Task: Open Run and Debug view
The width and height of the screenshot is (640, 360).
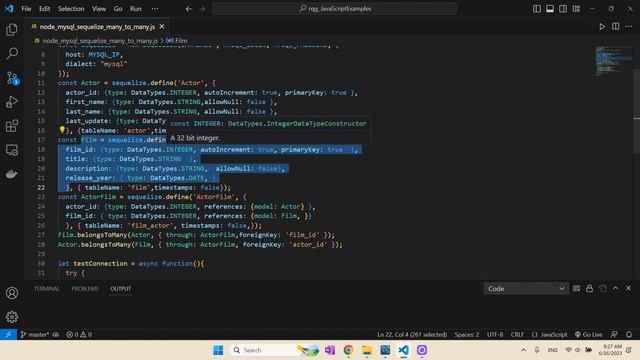Action: click(x=12, y=102)
